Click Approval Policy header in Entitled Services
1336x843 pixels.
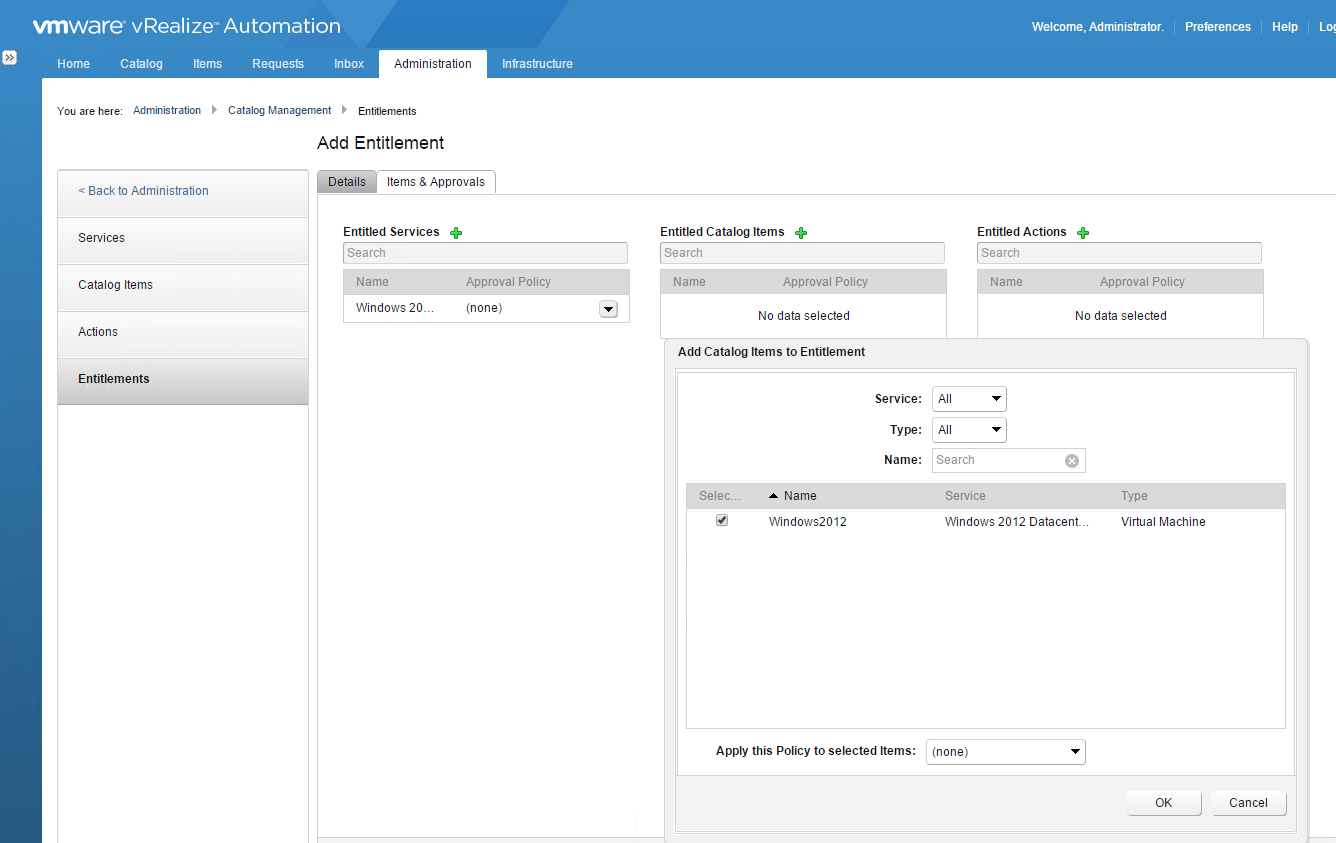(x=508, y=282)
